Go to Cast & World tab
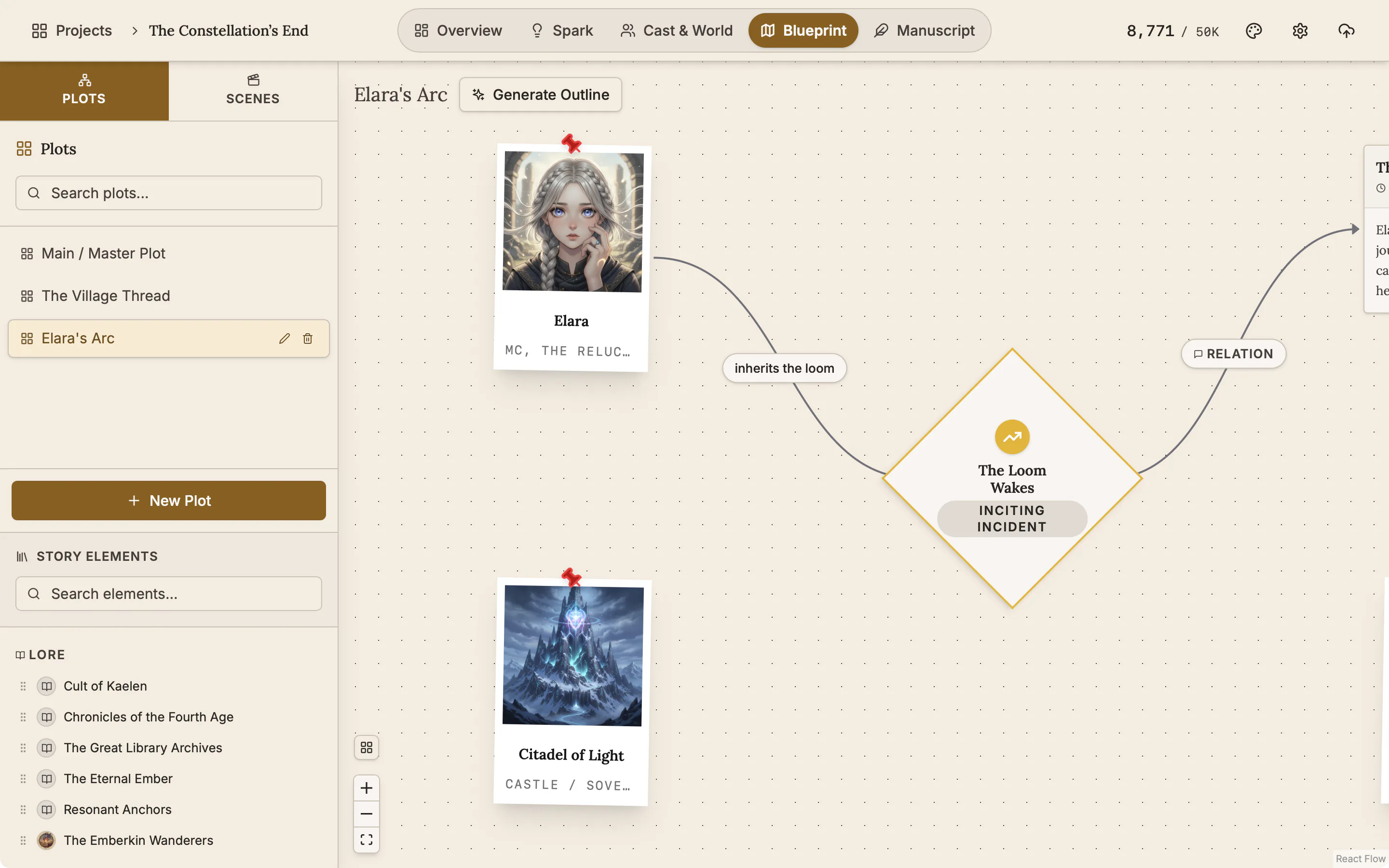The width and height of the screenshot is (1389, 868). [677, 30]
